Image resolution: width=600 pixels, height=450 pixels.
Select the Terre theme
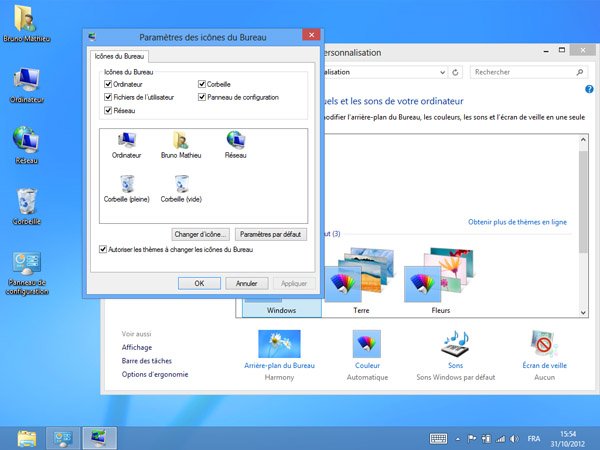[360, 281]
